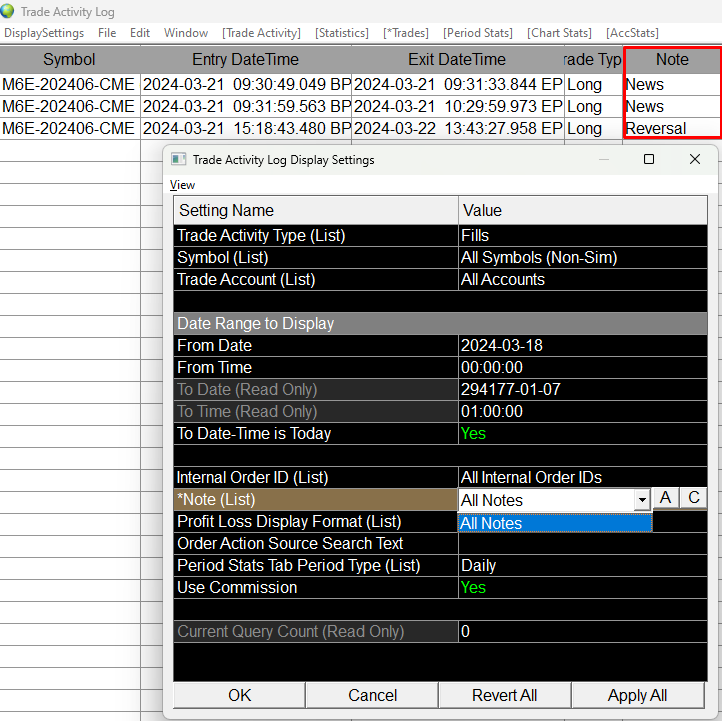Open the File menu

pyautogui.click(x=107, y=33)
